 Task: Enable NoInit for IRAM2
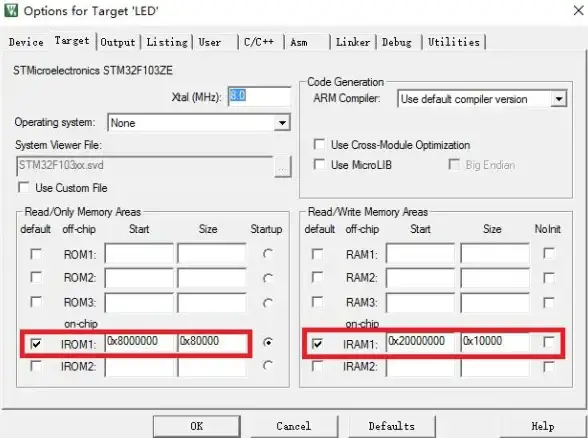(x=549, y=366)
